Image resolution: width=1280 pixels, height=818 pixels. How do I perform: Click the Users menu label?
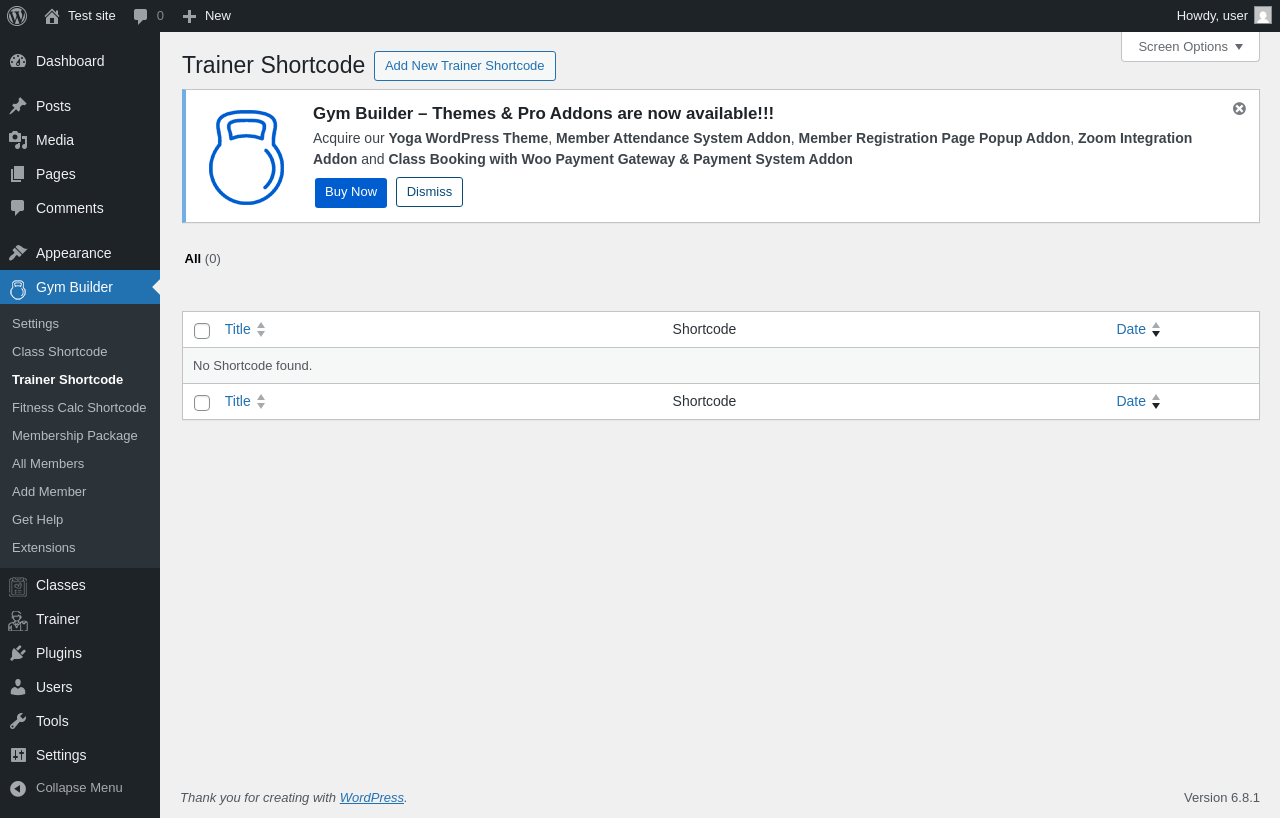54,687
